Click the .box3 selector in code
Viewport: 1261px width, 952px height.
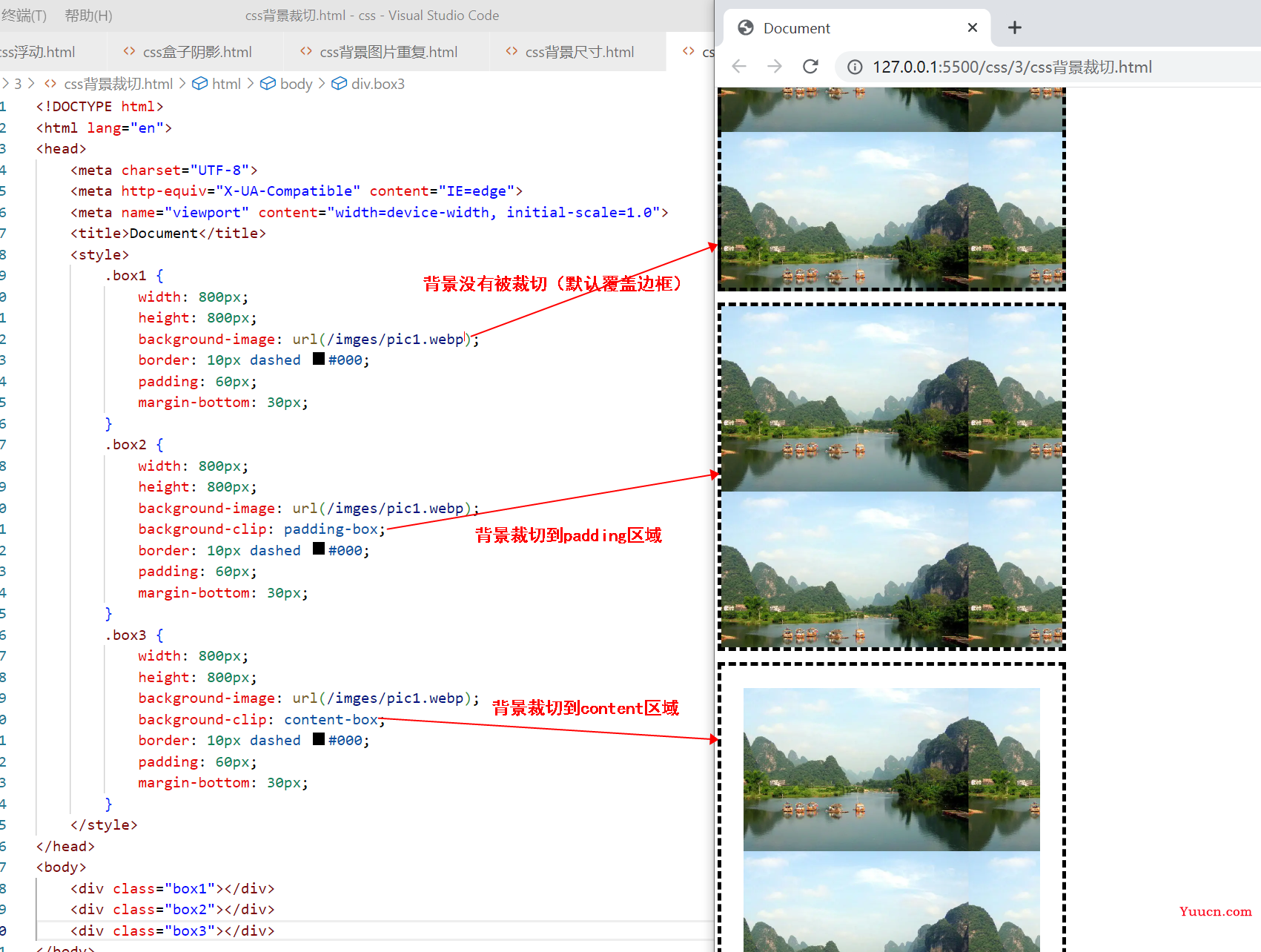point(125,635)
